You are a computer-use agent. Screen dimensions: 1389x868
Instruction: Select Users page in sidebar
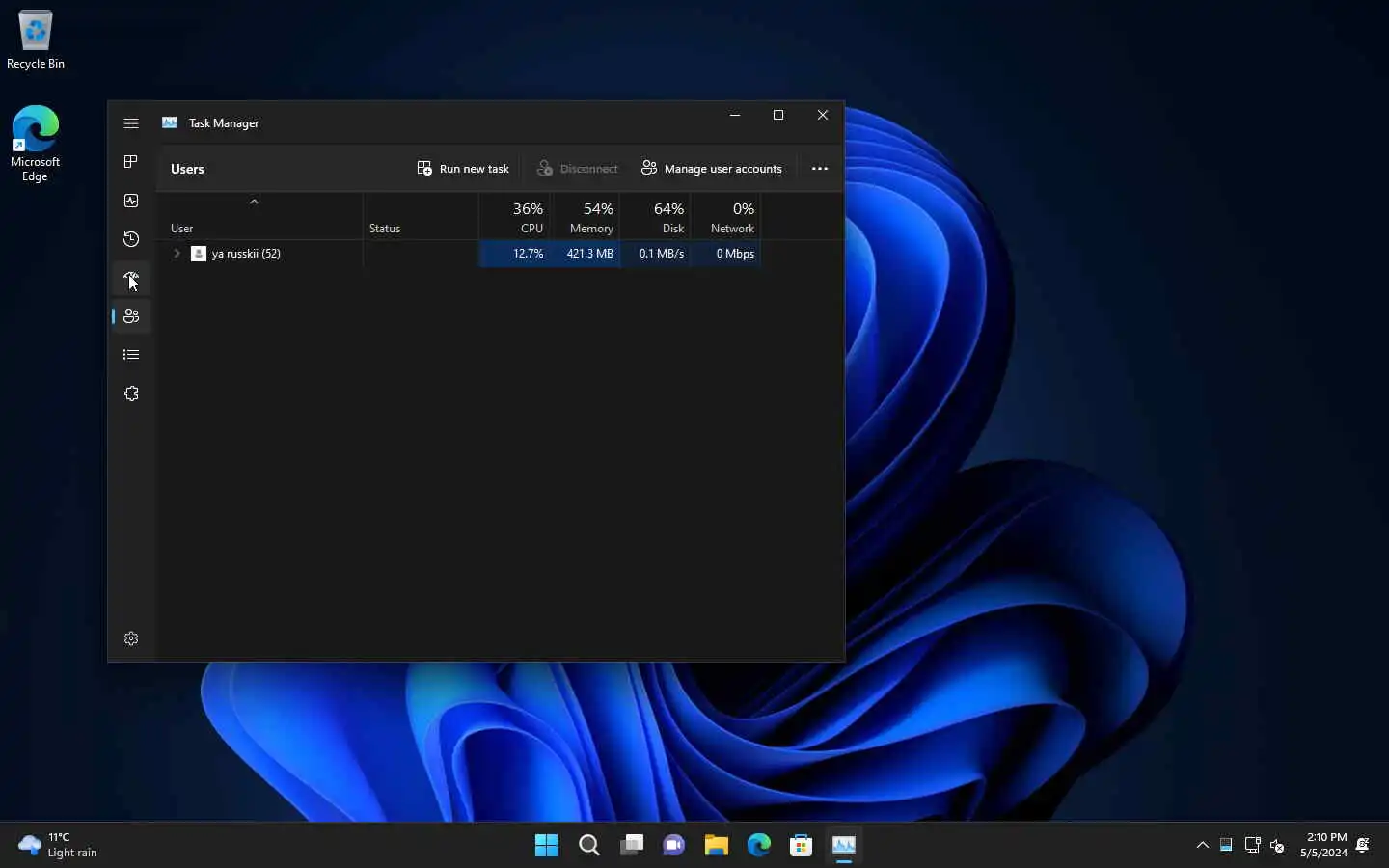coord(131,316)
